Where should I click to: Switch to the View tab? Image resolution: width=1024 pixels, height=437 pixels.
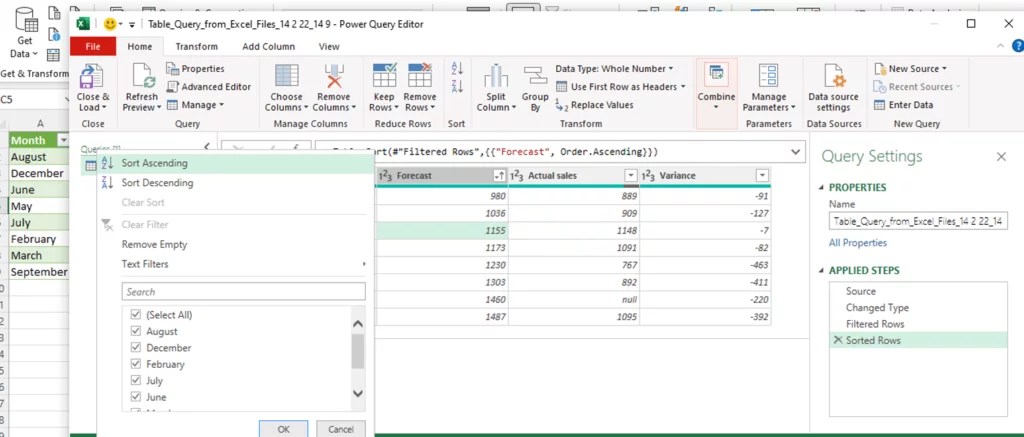329,46
